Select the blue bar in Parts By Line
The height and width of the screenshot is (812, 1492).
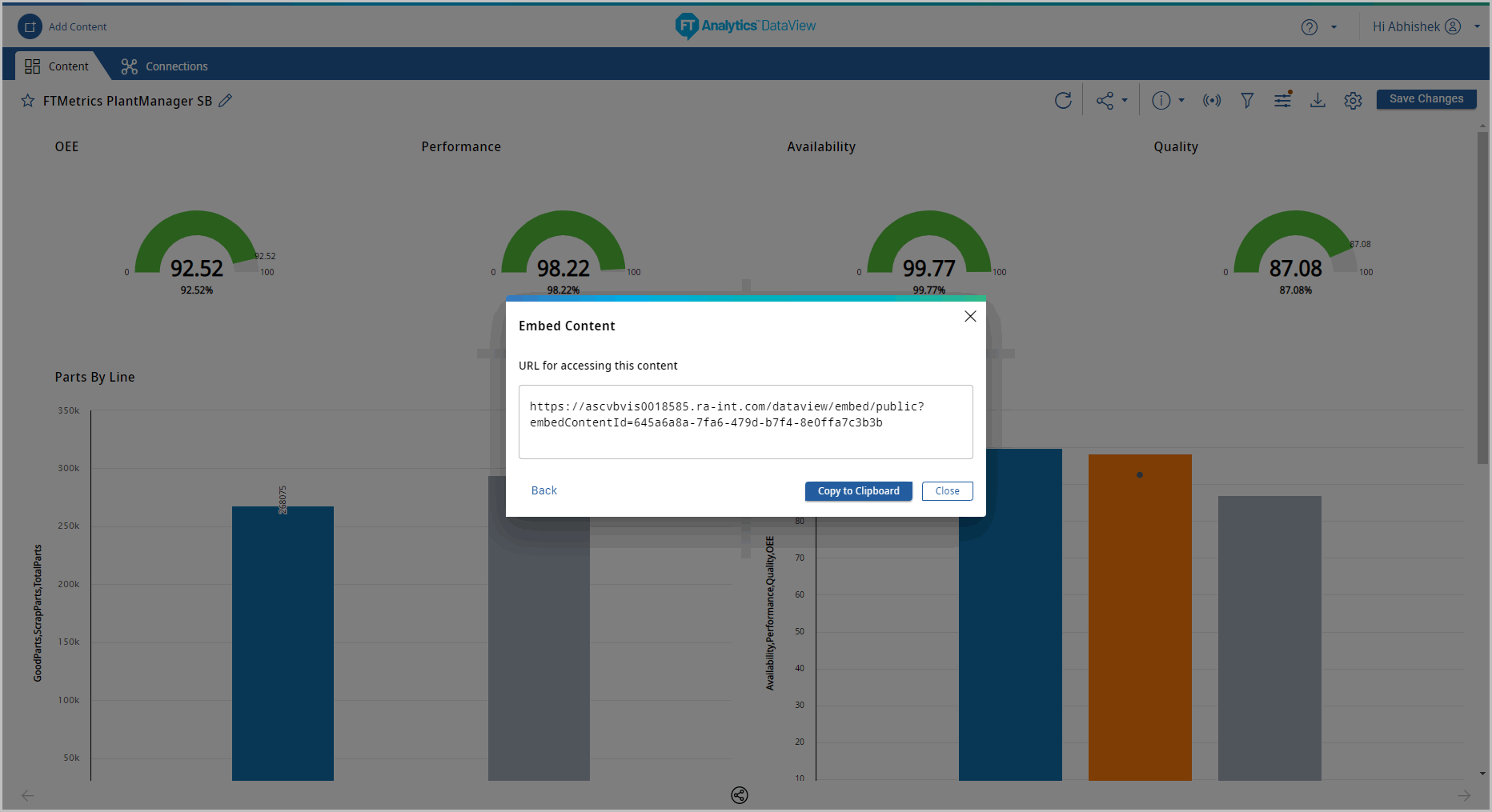[283, 643]
